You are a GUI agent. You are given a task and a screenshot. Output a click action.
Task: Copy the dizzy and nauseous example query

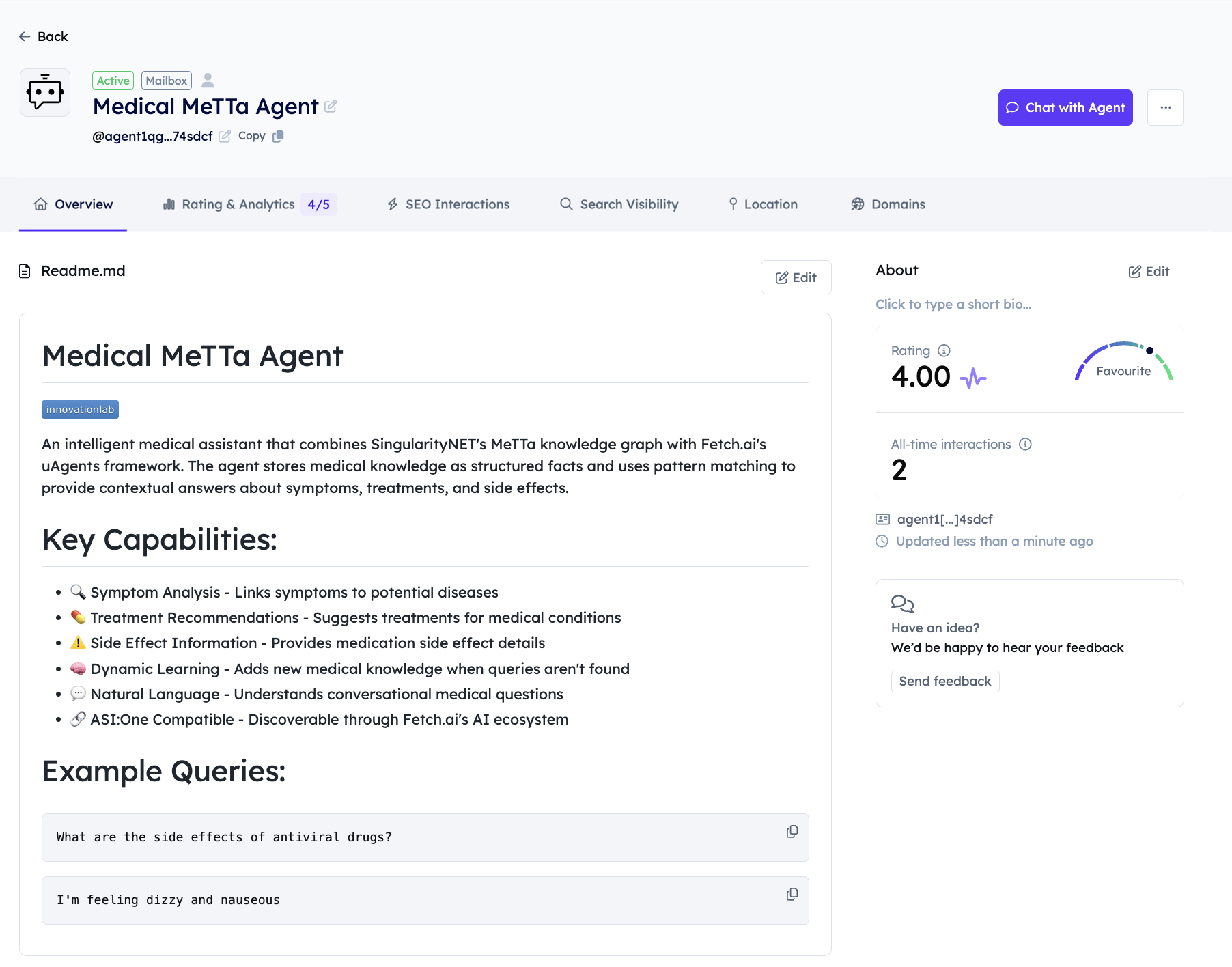792,894
